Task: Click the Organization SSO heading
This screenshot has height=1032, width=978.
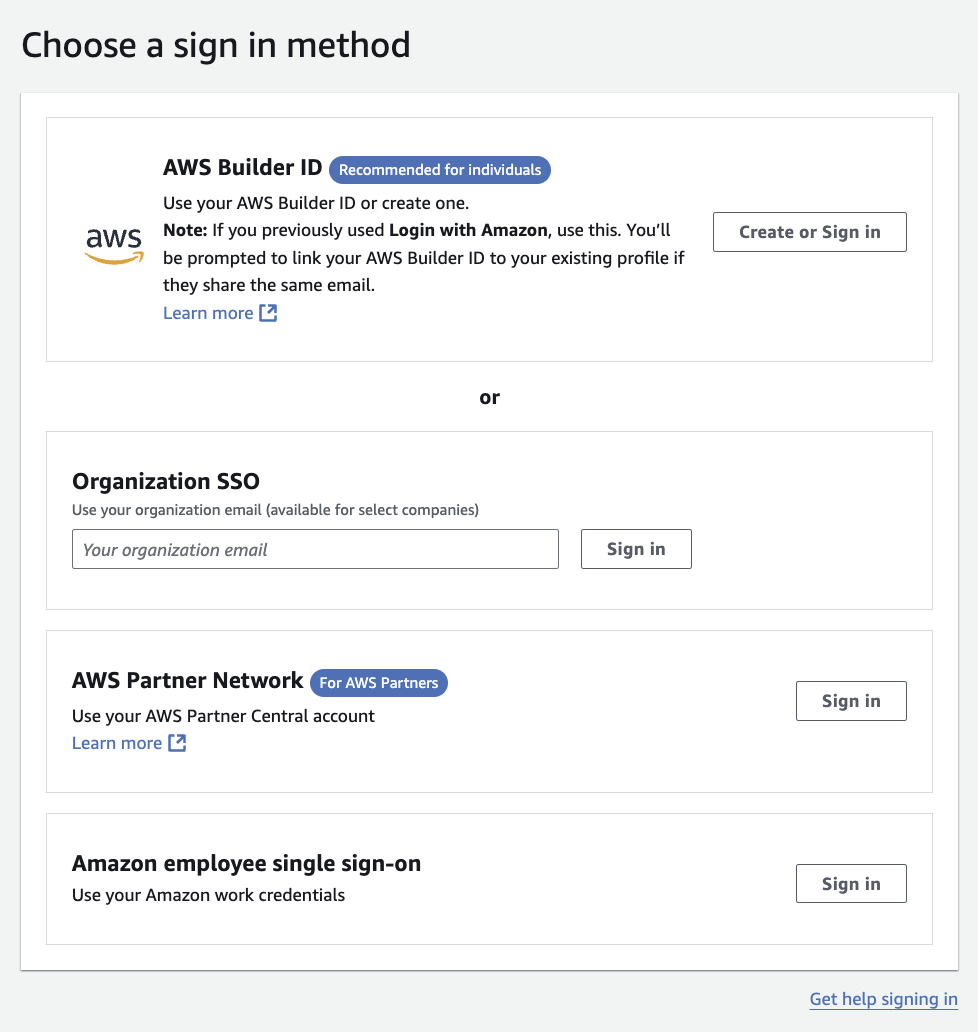Action: coord(166,481)
